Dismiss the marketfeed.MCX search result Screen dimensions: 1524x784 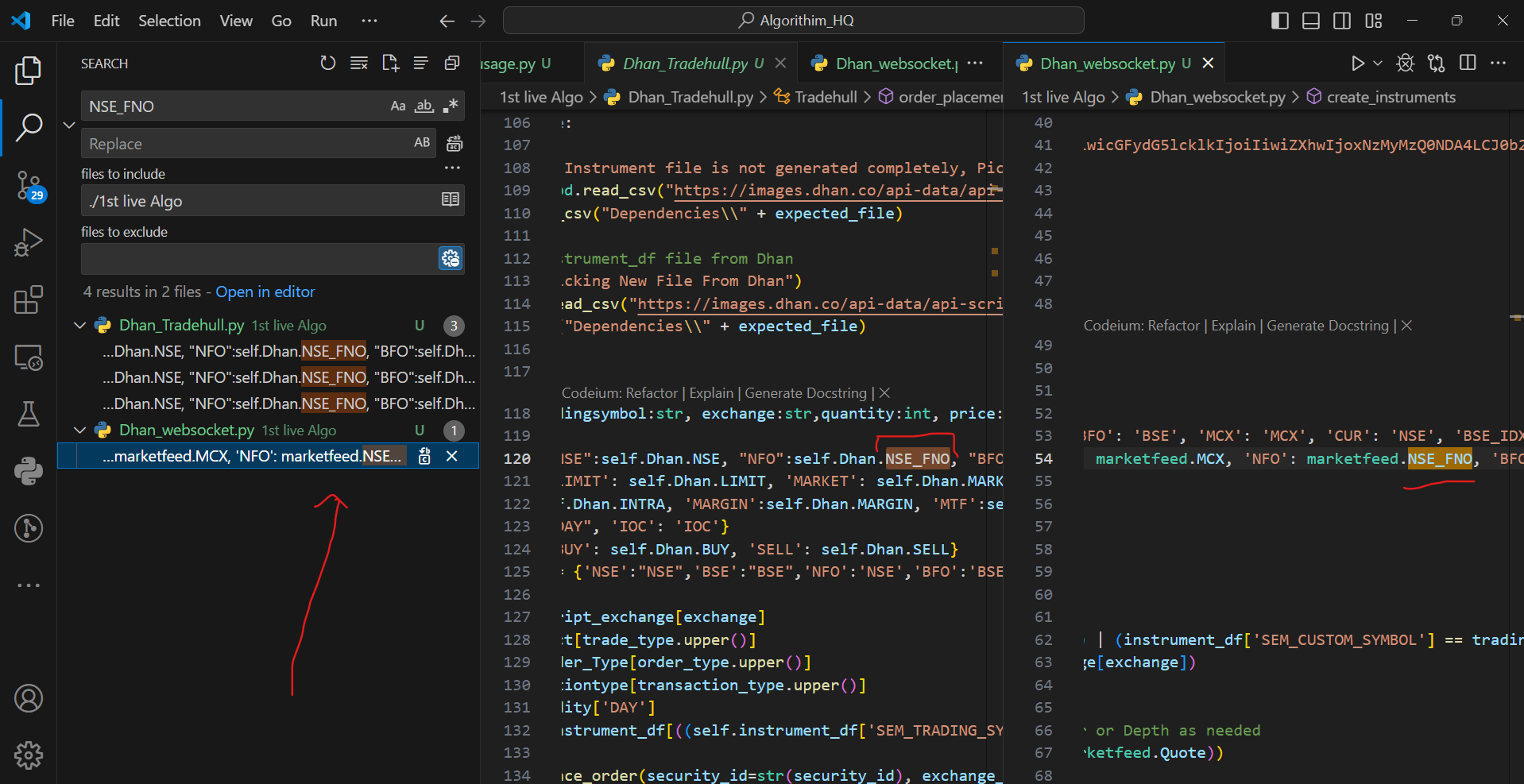pyautogui.click(x=451, y=456)
